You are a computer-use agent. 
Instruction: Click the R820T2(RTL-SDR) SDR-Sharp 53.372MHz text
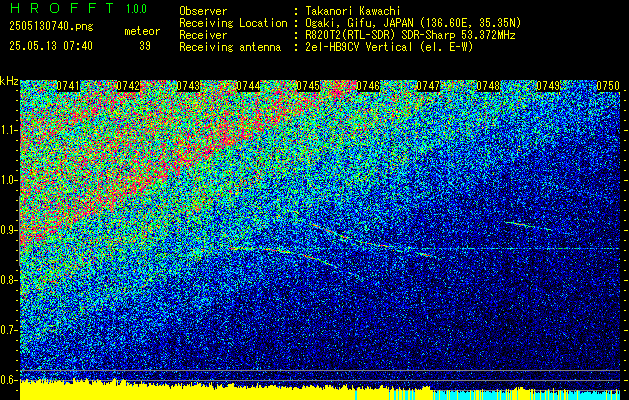pos(410,35)
